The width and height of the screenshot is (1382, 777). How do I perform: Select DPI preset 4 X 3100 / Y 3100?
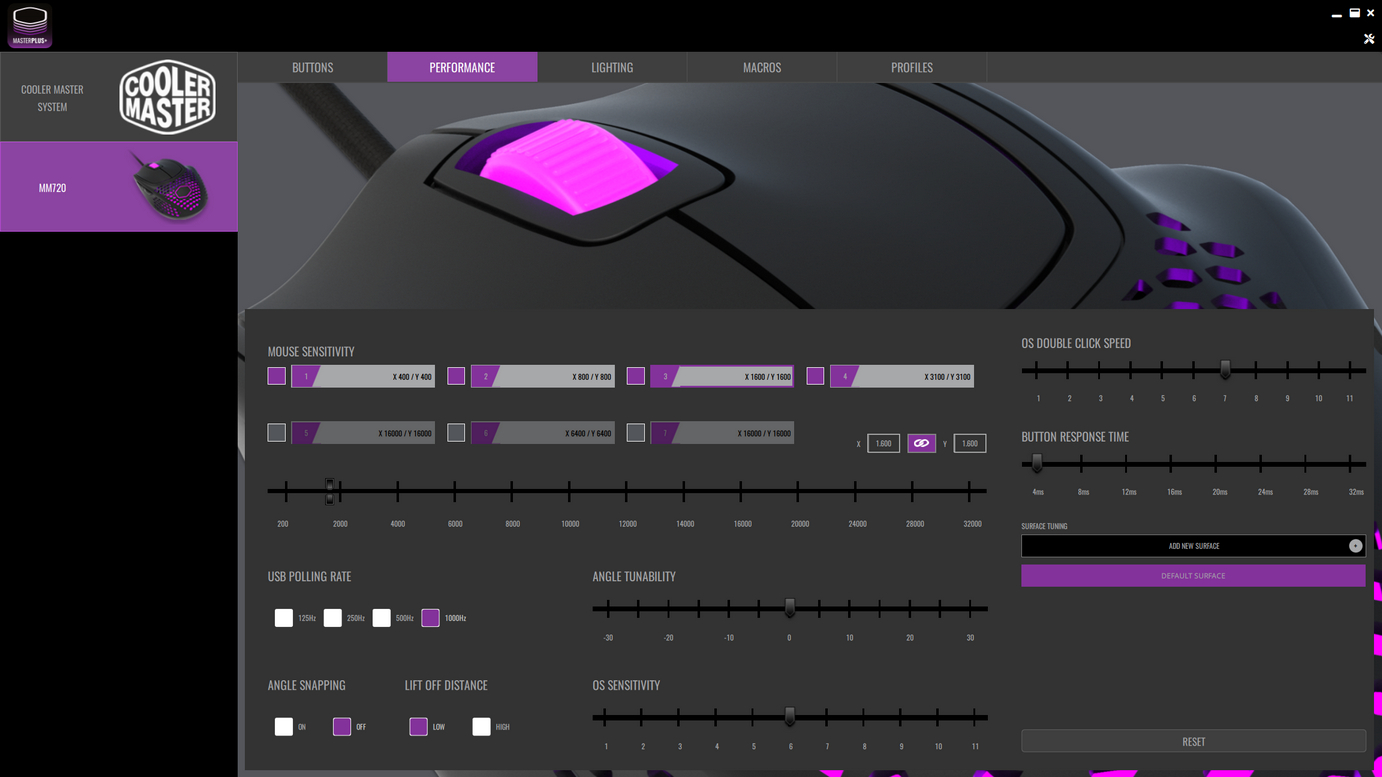(x=902, y=377)
